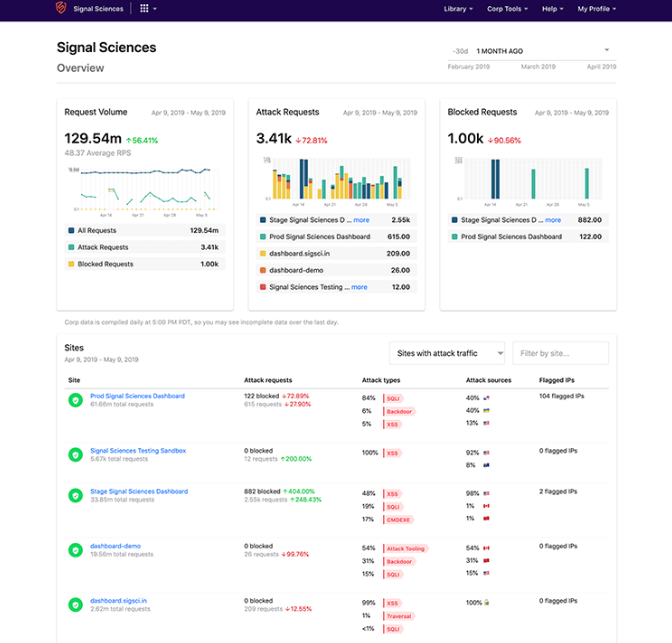672x643 pixels.
Task: Click more link on Stage Signal Sciences in Blocked Requests
Action: tap(553, 220)
